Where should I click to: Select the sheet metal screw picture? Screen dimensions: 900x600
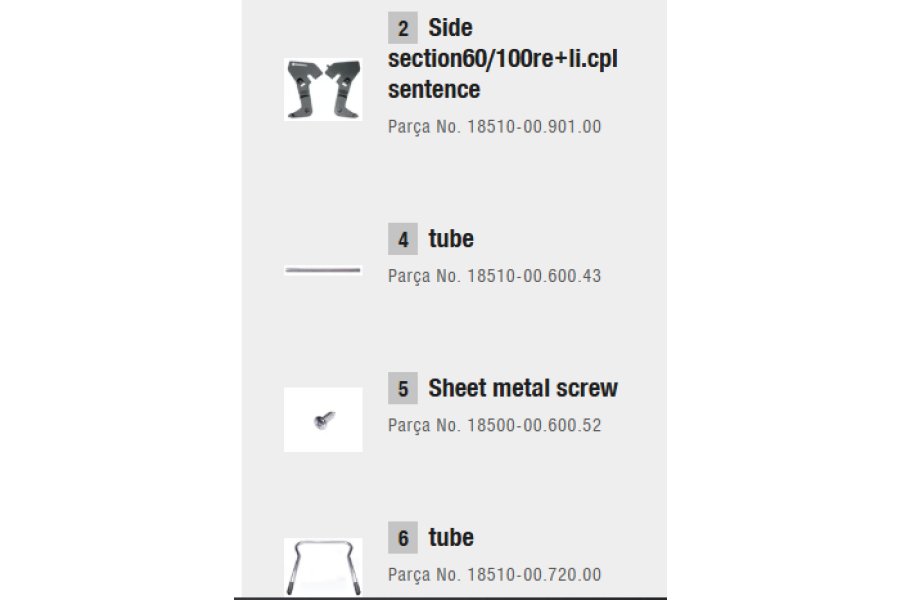coord(323,420)
